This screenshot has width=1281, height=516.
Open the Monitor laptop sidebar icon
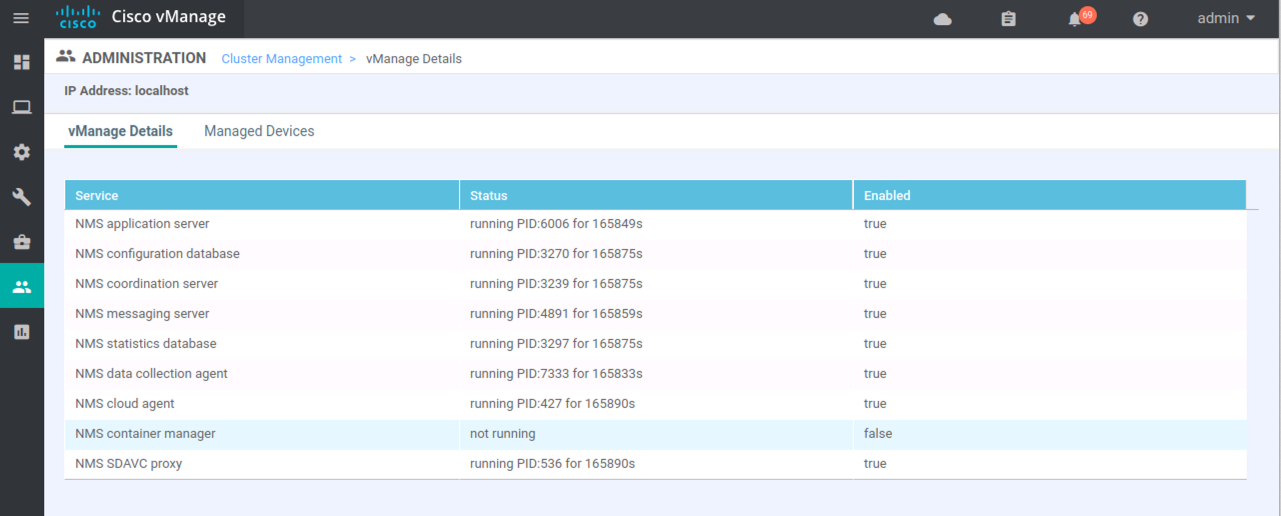tap(21, 107)
